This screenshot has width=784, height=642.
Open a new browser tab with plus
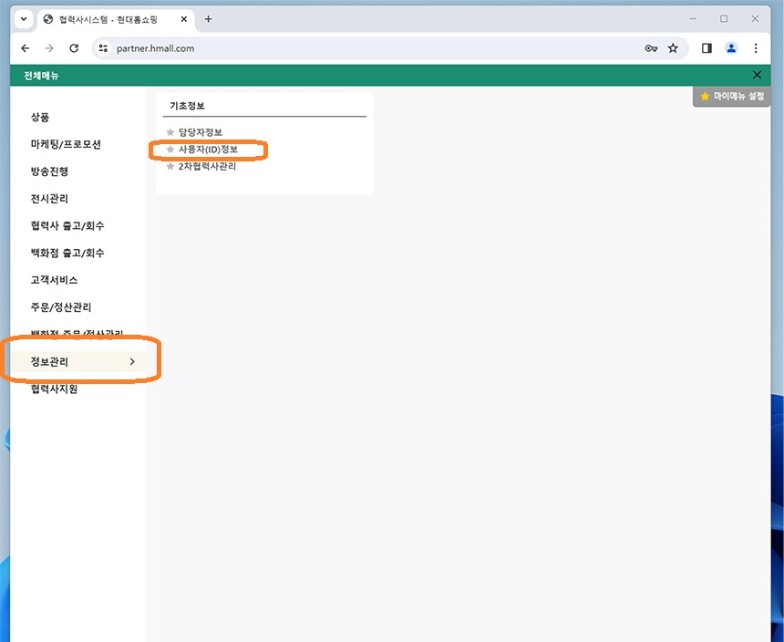pyautogui.click(x=208, y=19)
